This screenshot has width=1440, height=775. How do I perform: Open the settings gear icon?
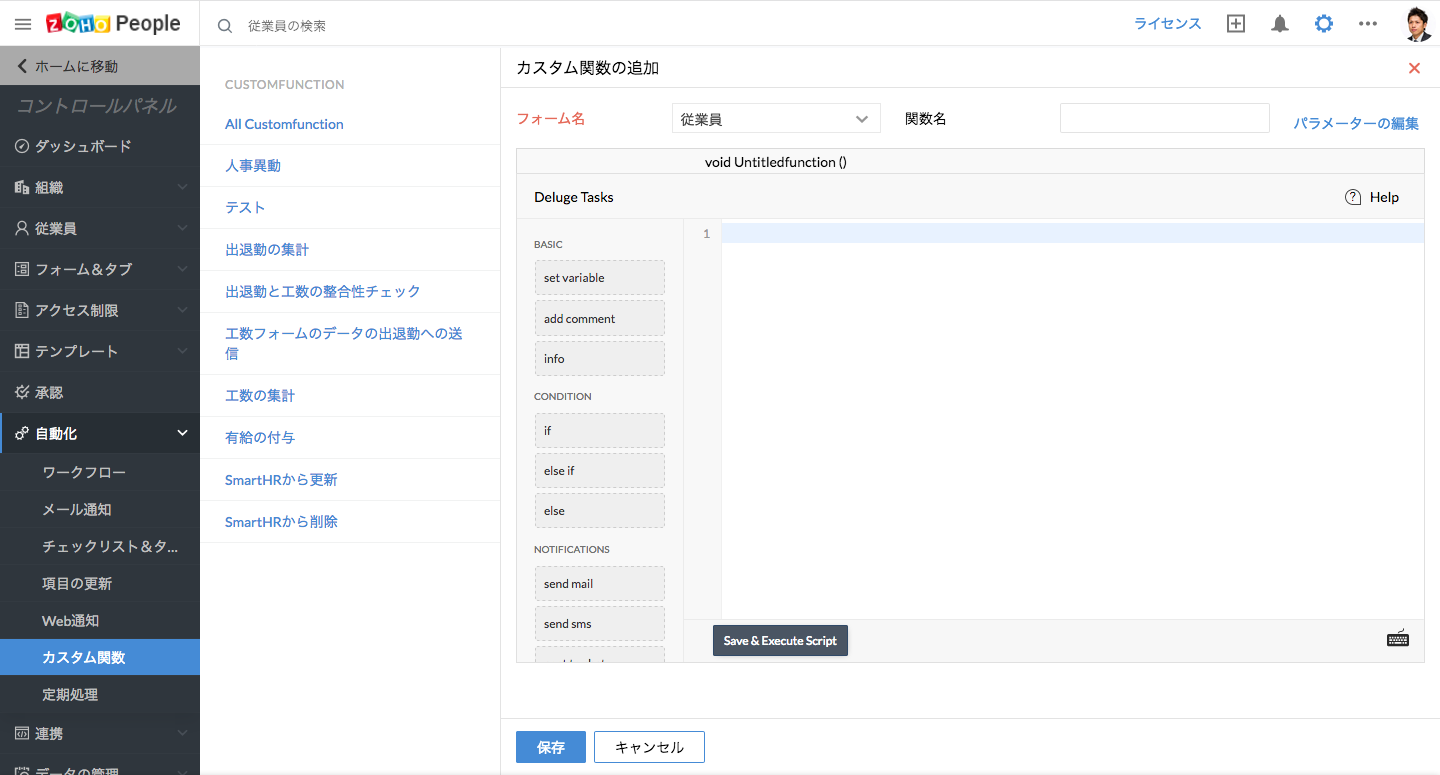[1323, 24]
